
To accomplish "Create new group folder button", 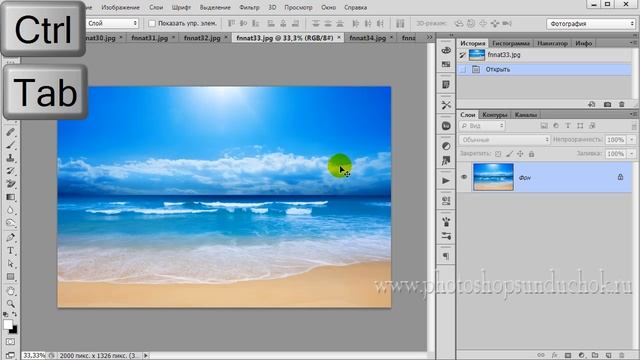I will 595,356.
